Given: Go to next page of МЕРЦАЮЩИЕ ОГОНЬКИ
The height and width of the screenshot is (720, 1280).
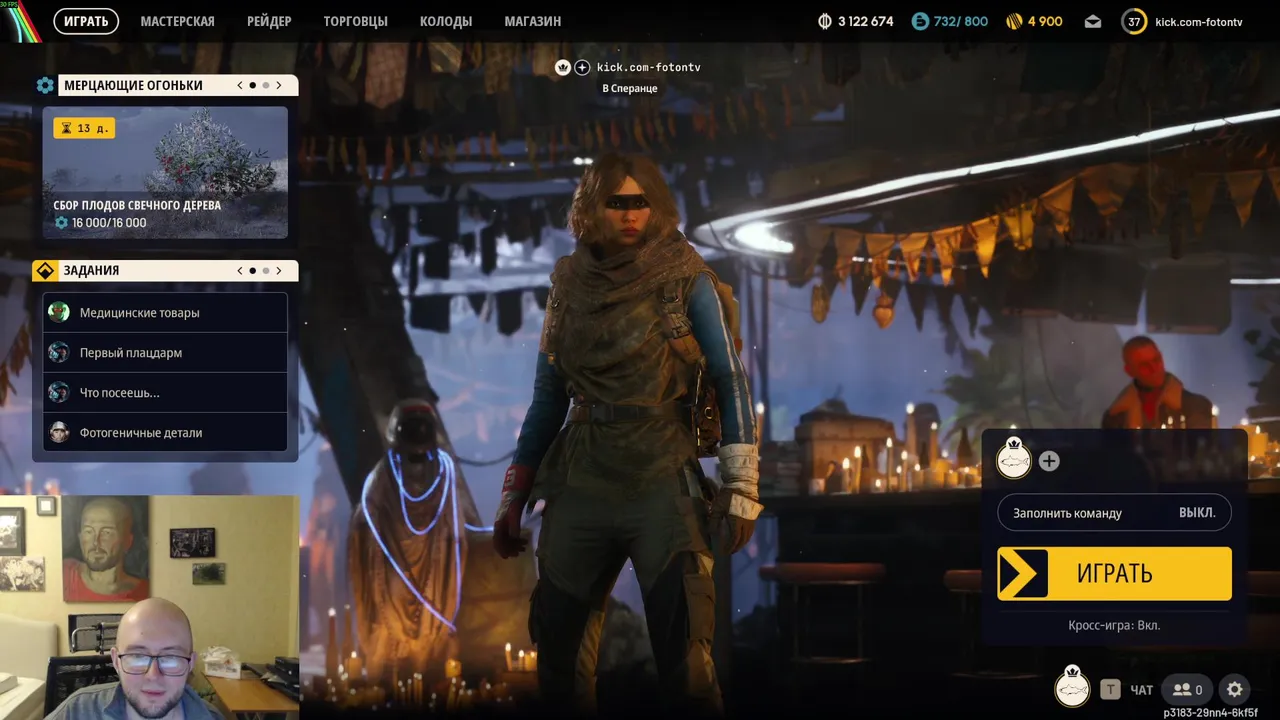Looking at the screenshot, I should pos(279,85).
